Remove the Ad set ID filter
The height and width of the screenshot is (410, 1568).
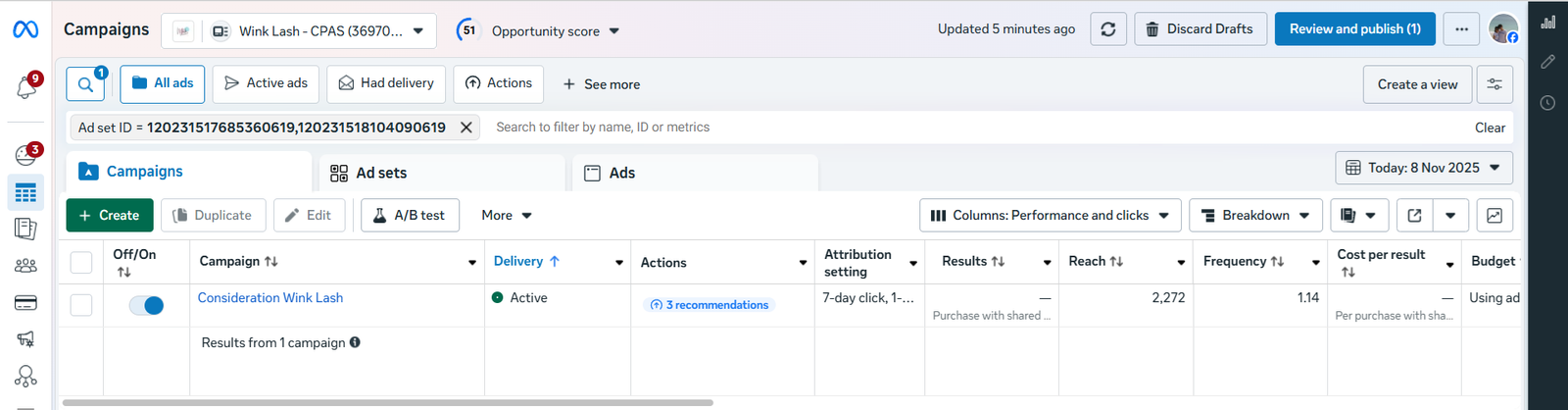(466, 128)
